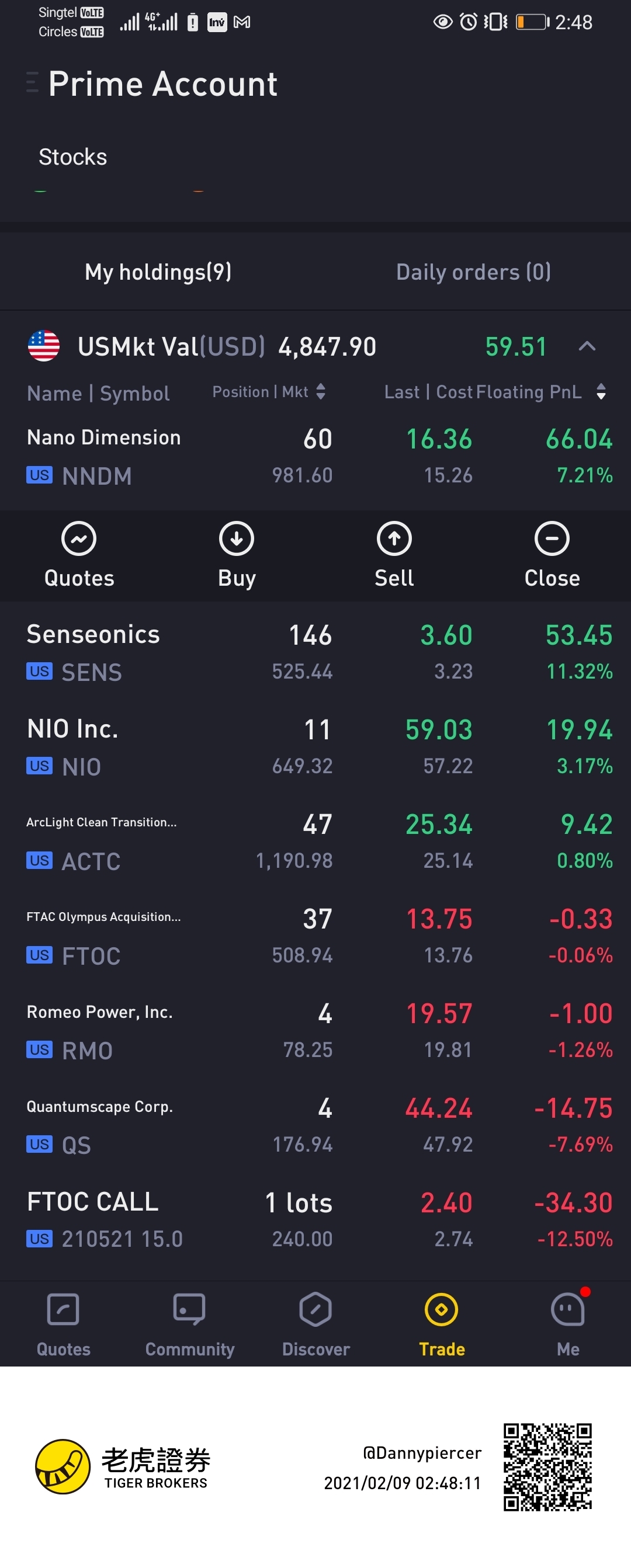This screenshot has height=1568, width=631.
Task: Tap the Buy down-arrow icon
Action: point(236,538)
